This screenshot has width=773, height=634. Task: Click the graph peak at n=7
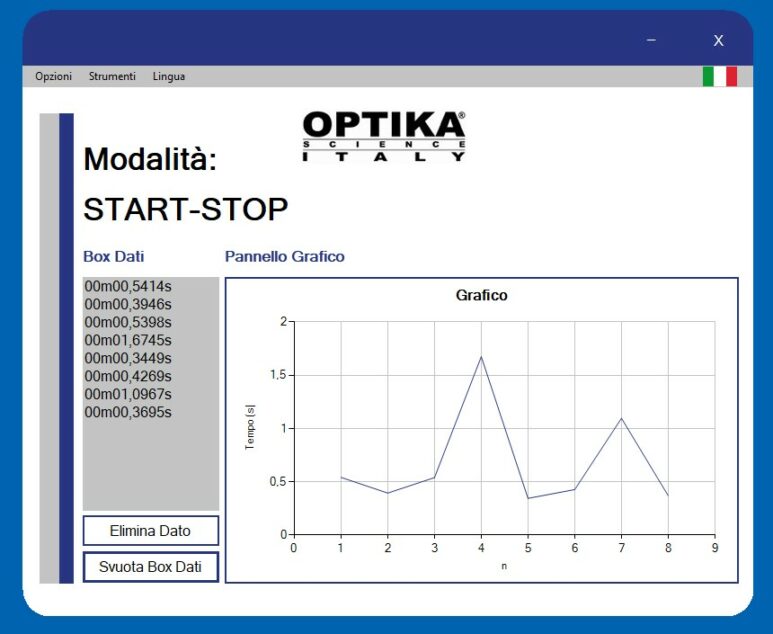click(621, 418)
